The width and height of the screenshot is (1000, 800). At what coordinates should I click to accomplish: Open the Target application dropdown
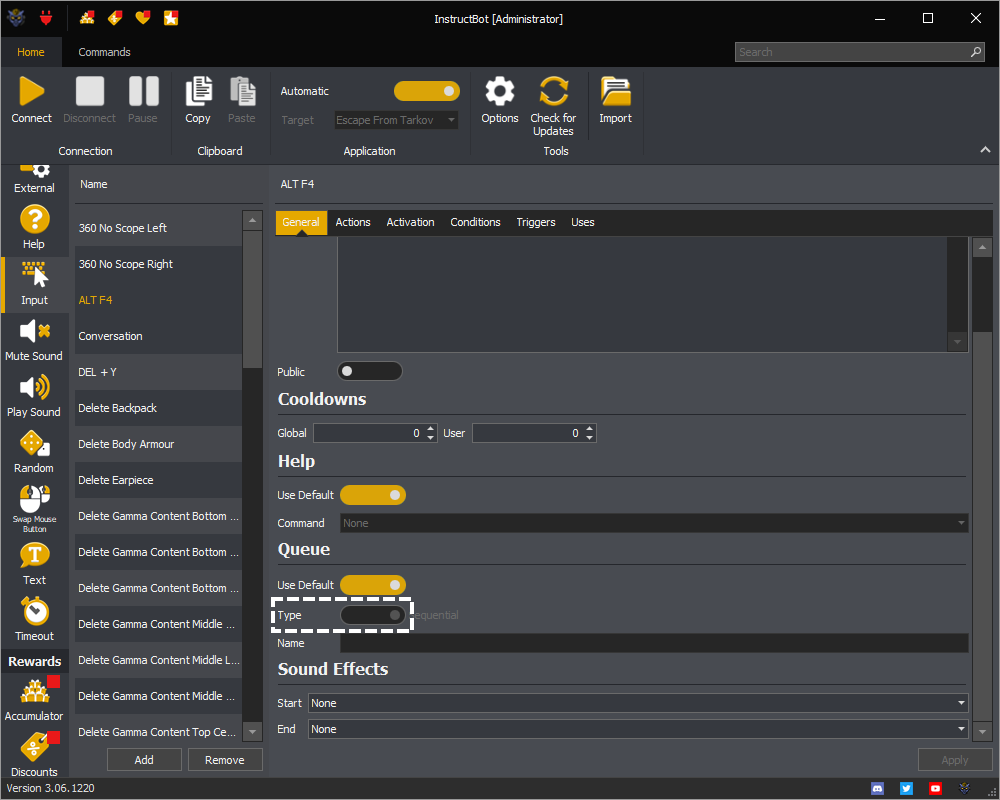click(396, 120)
